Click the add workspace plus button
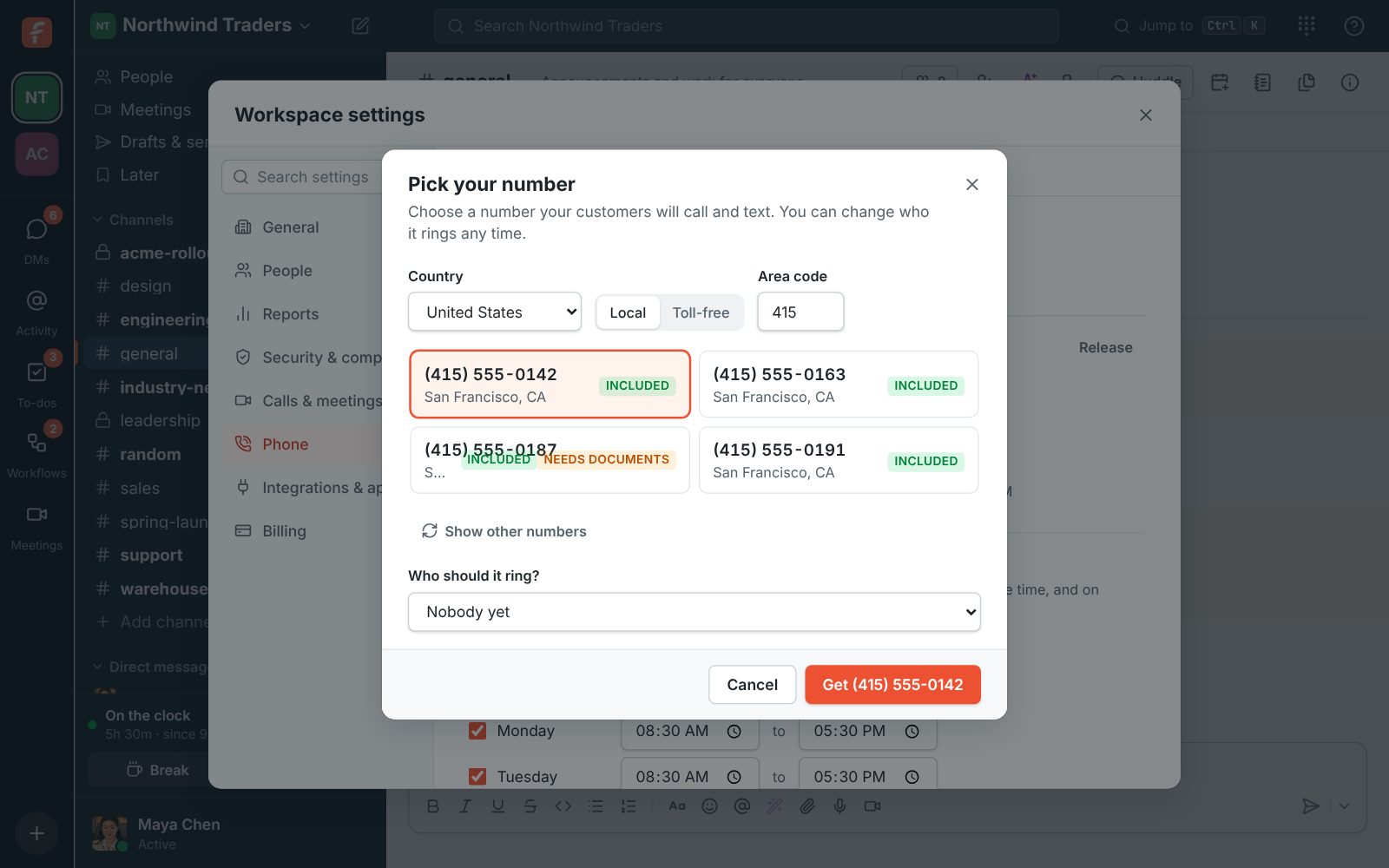 (36, 833)
